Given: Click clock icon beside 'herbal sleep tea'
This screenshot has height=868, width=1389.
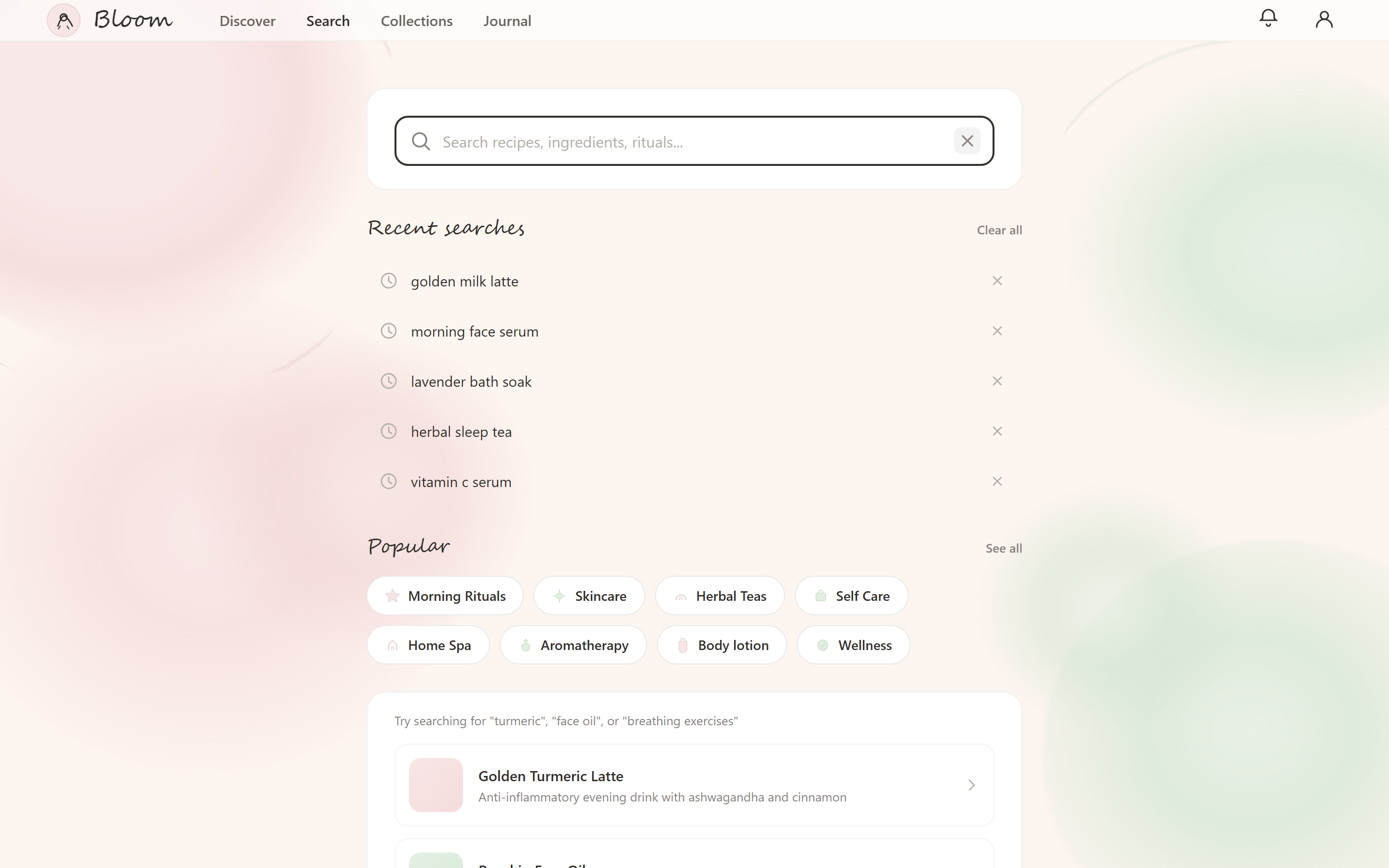Looking at the screenshot, I should pos(389,431).
